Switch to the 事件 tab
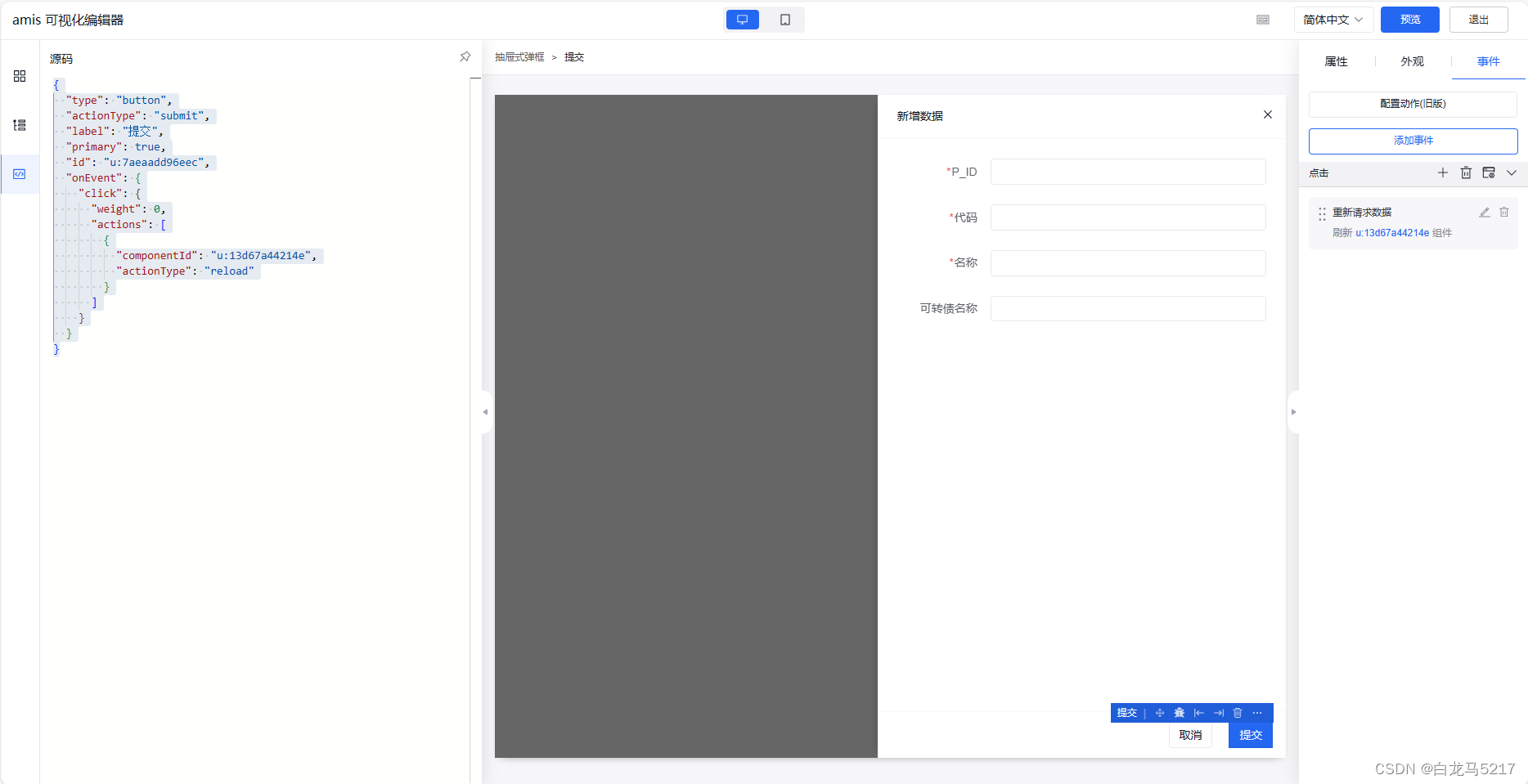 pyautogui.click(x=1489, y=61)
